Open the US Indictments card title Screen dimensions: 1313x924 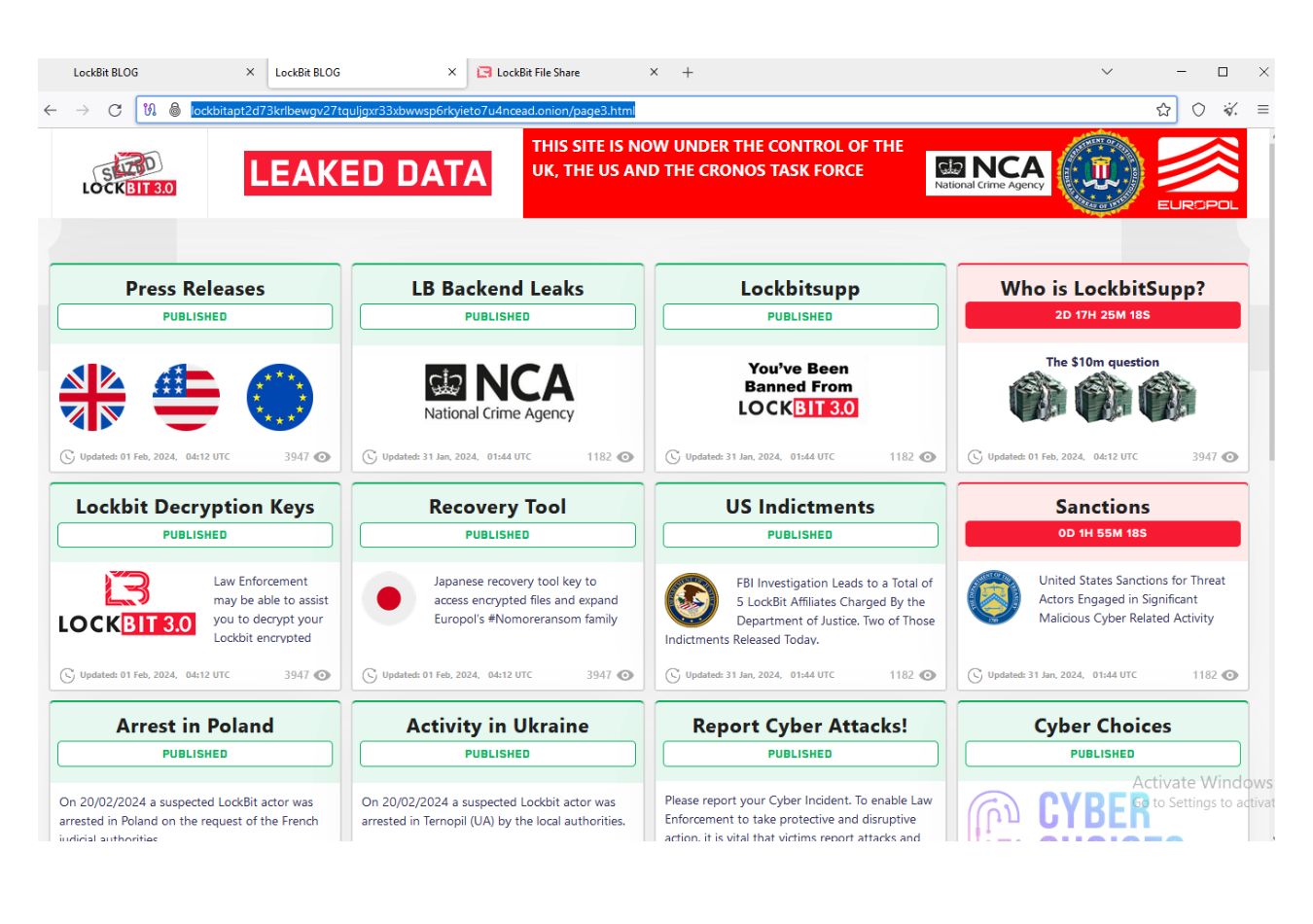(x=799, y=507)
